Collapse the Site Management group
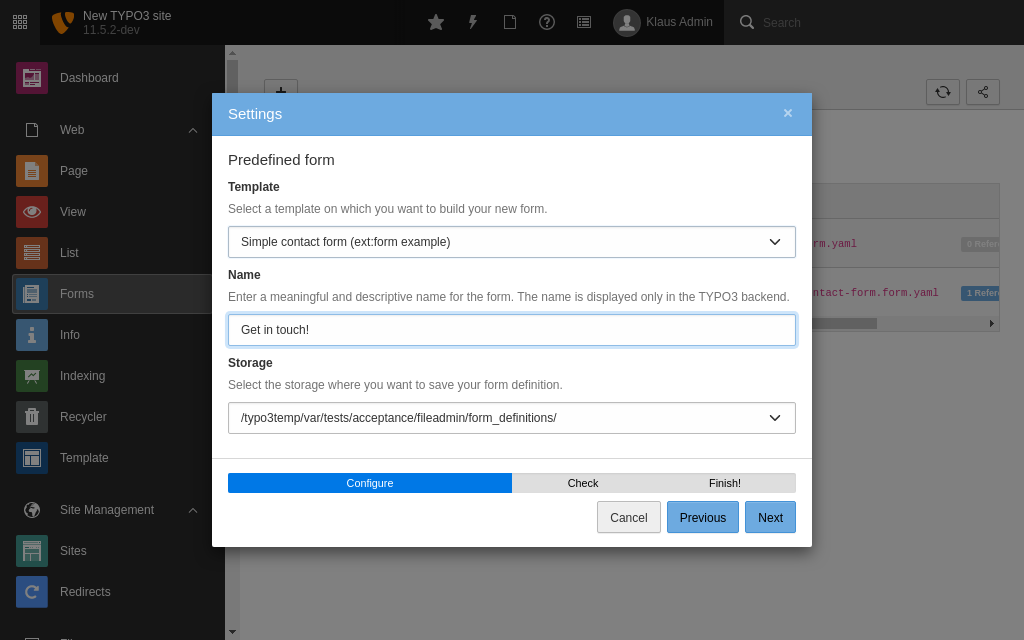This screenshot has height=640, width=1024. click(193, 510)
